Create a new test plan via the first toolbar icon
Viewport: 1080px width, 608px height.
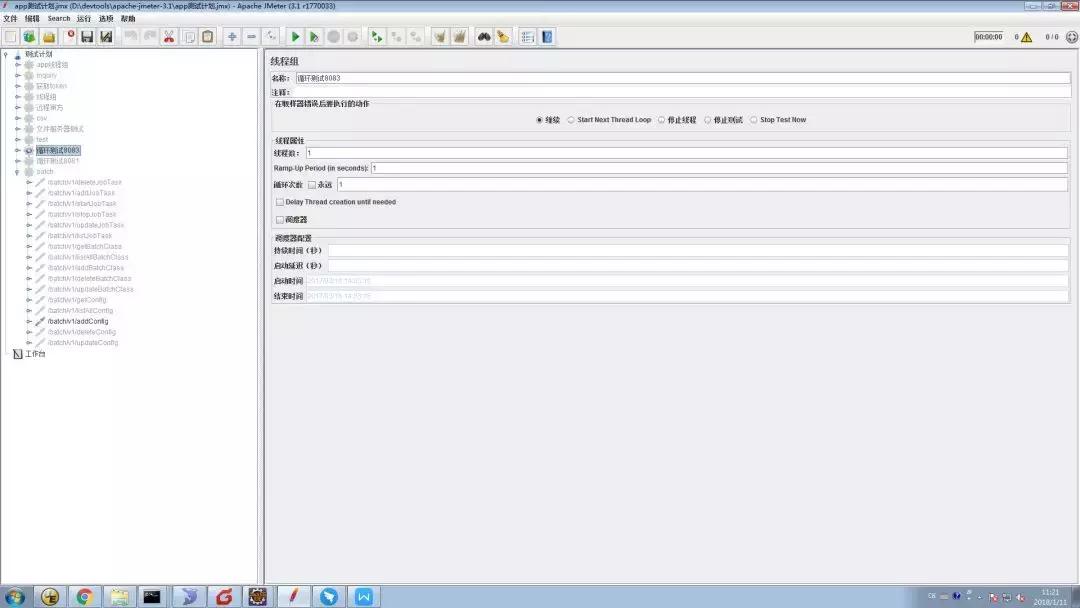pyautogui.click(x=9, y=36)
